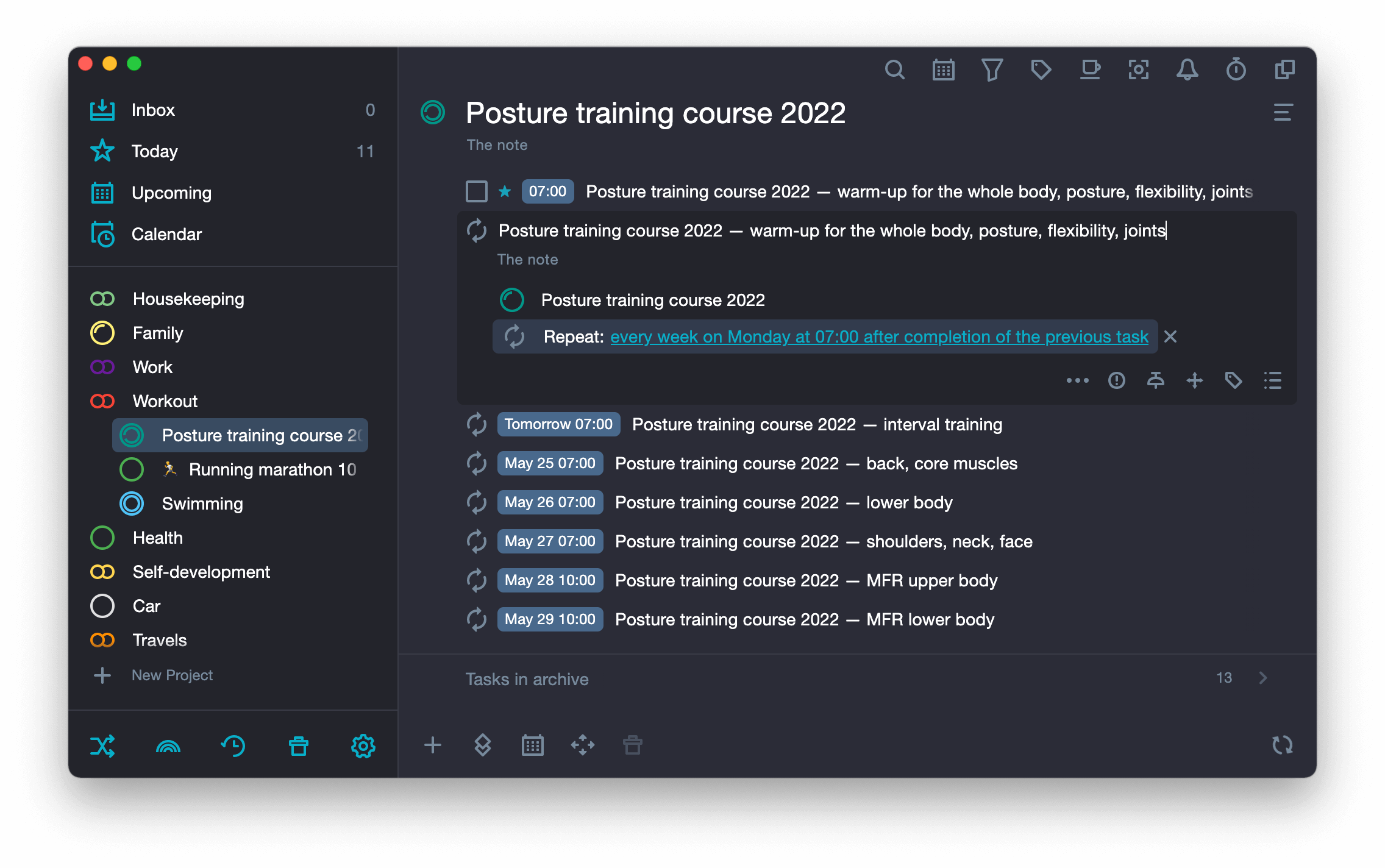Click the focus mode target icon

click(x=1138, y=70)
